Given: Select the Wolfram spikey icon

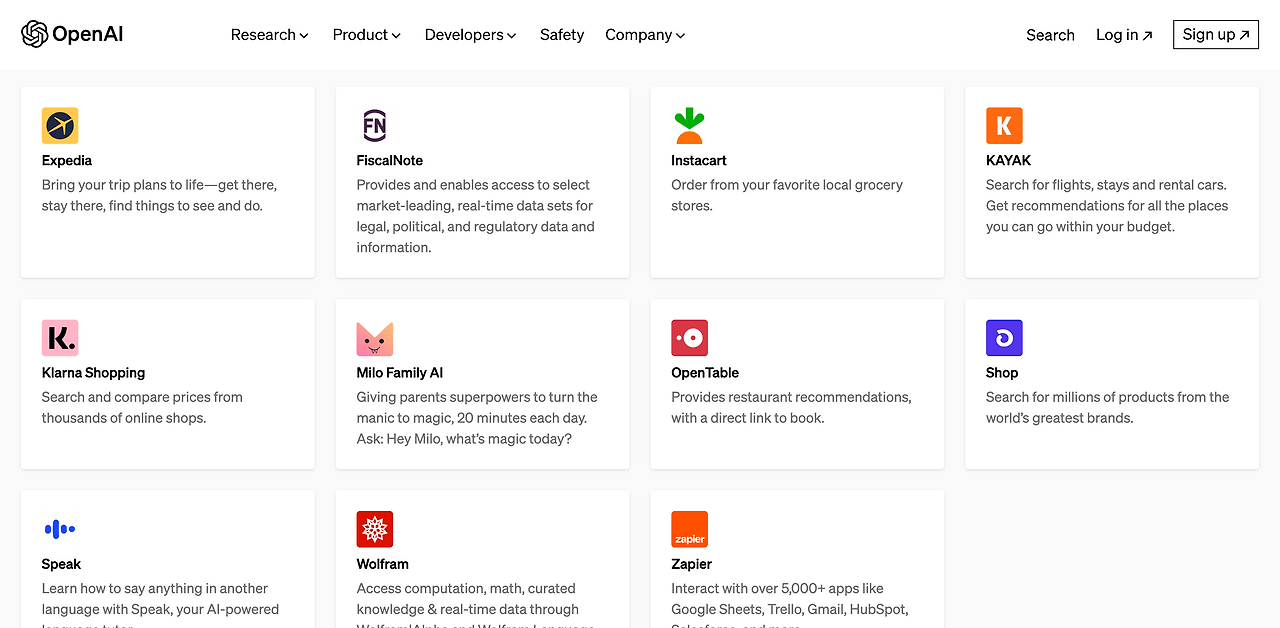Looking at the screenshot, I should tap(375, 529).
